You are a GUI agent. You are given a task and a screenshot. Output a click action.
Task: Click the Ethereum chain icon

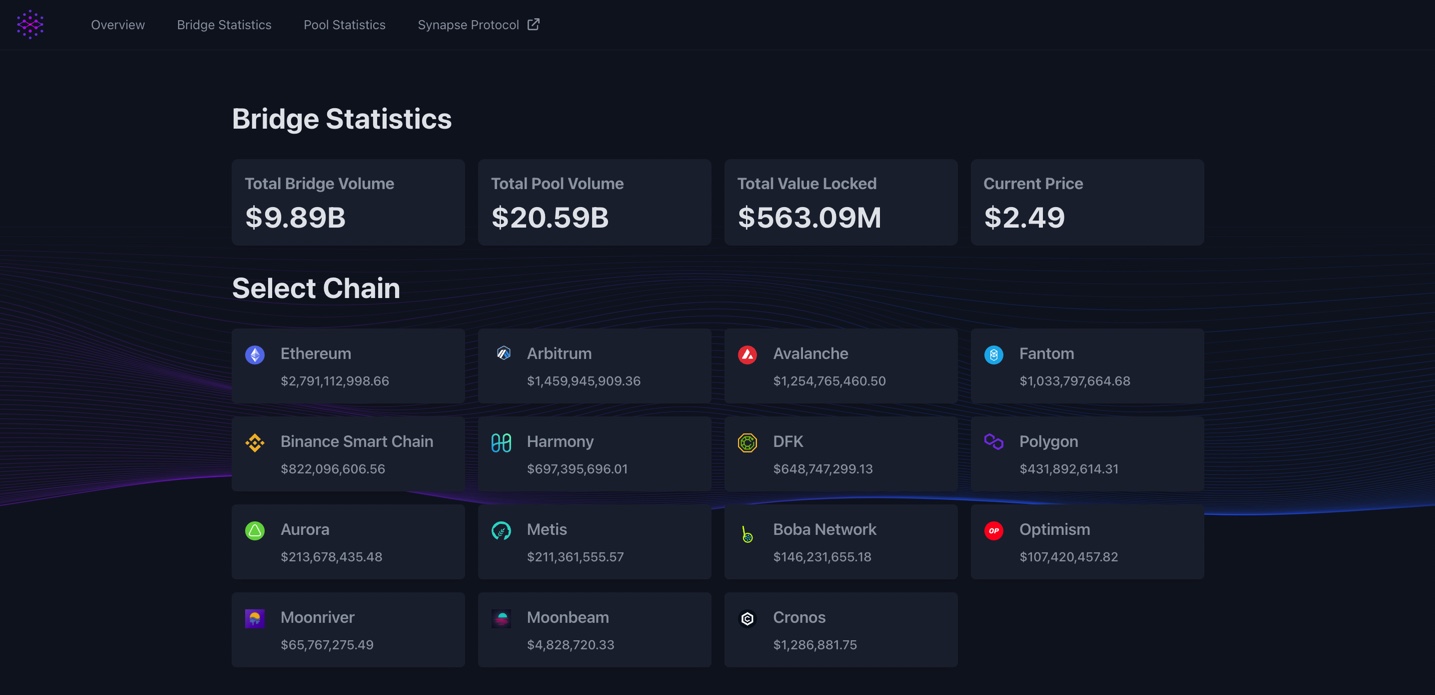255,355
